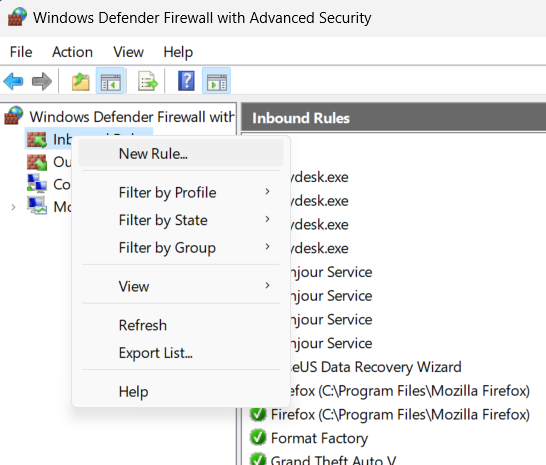
Task: Open the View submenu in context menu
Action: click(181, 286)
